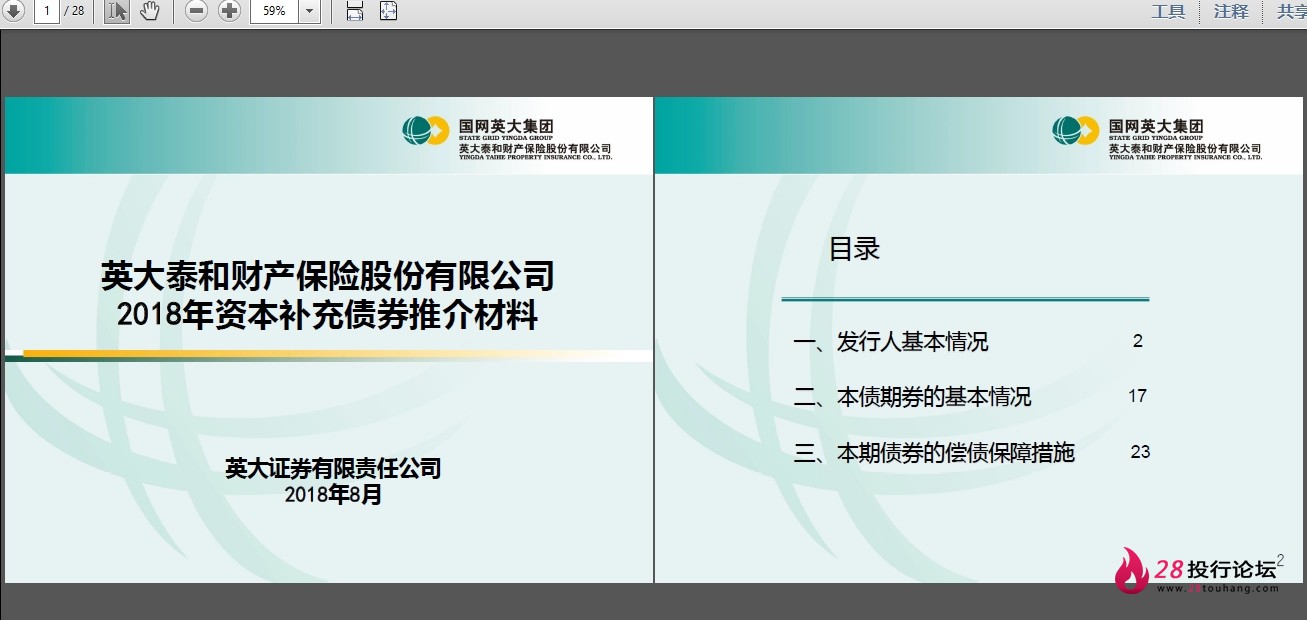This screenshot has height=620, width=1307.
Task: Click the date '2018年8月' on the cover
Action: 333,494
